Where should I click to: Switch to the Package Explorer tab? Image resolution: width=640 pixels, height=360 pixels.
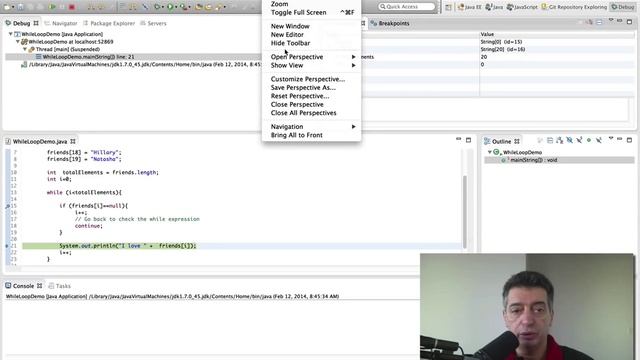(109, 24)
